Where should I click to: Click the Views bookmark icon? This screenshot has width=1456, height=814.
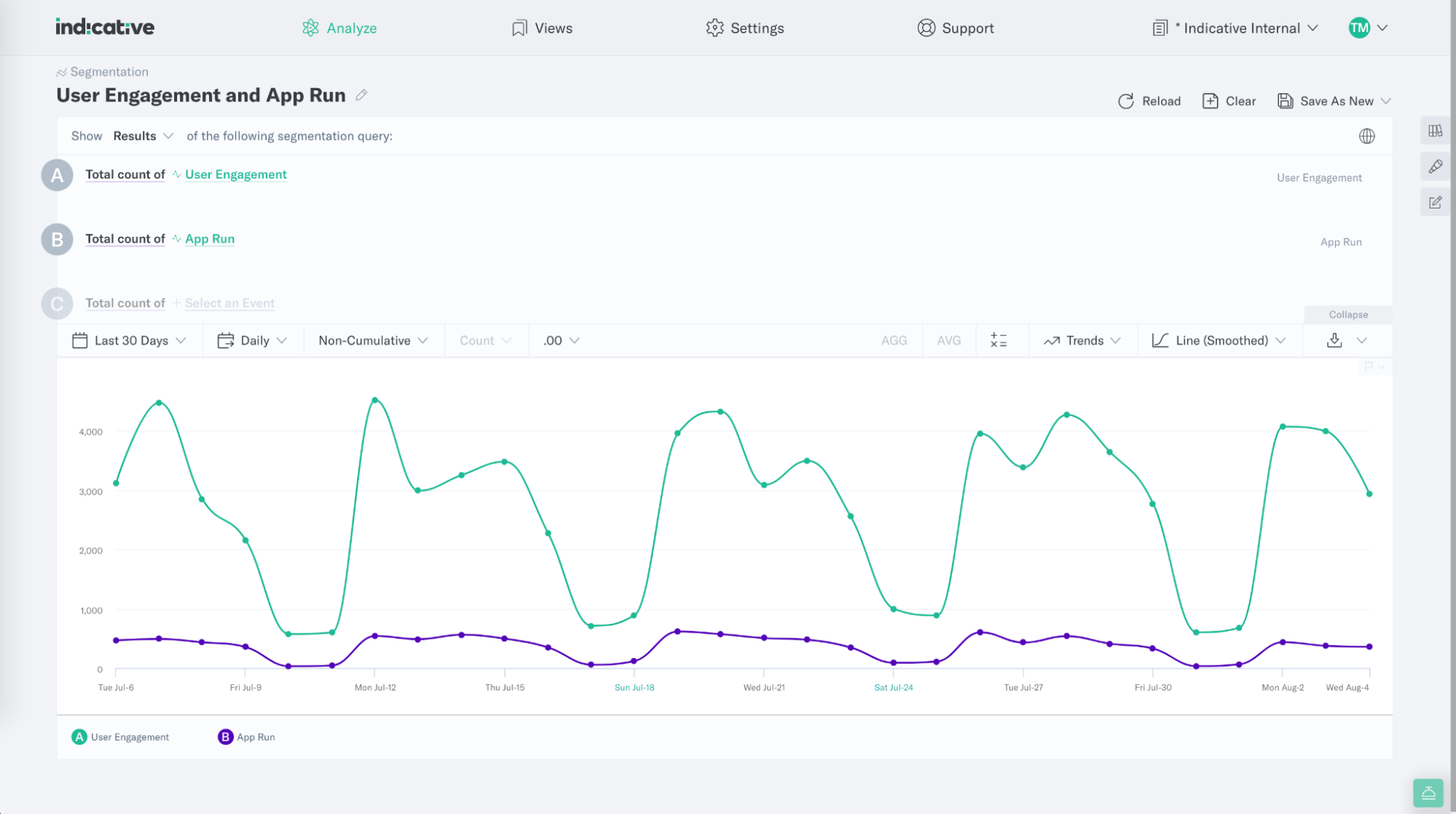(519, 28)
